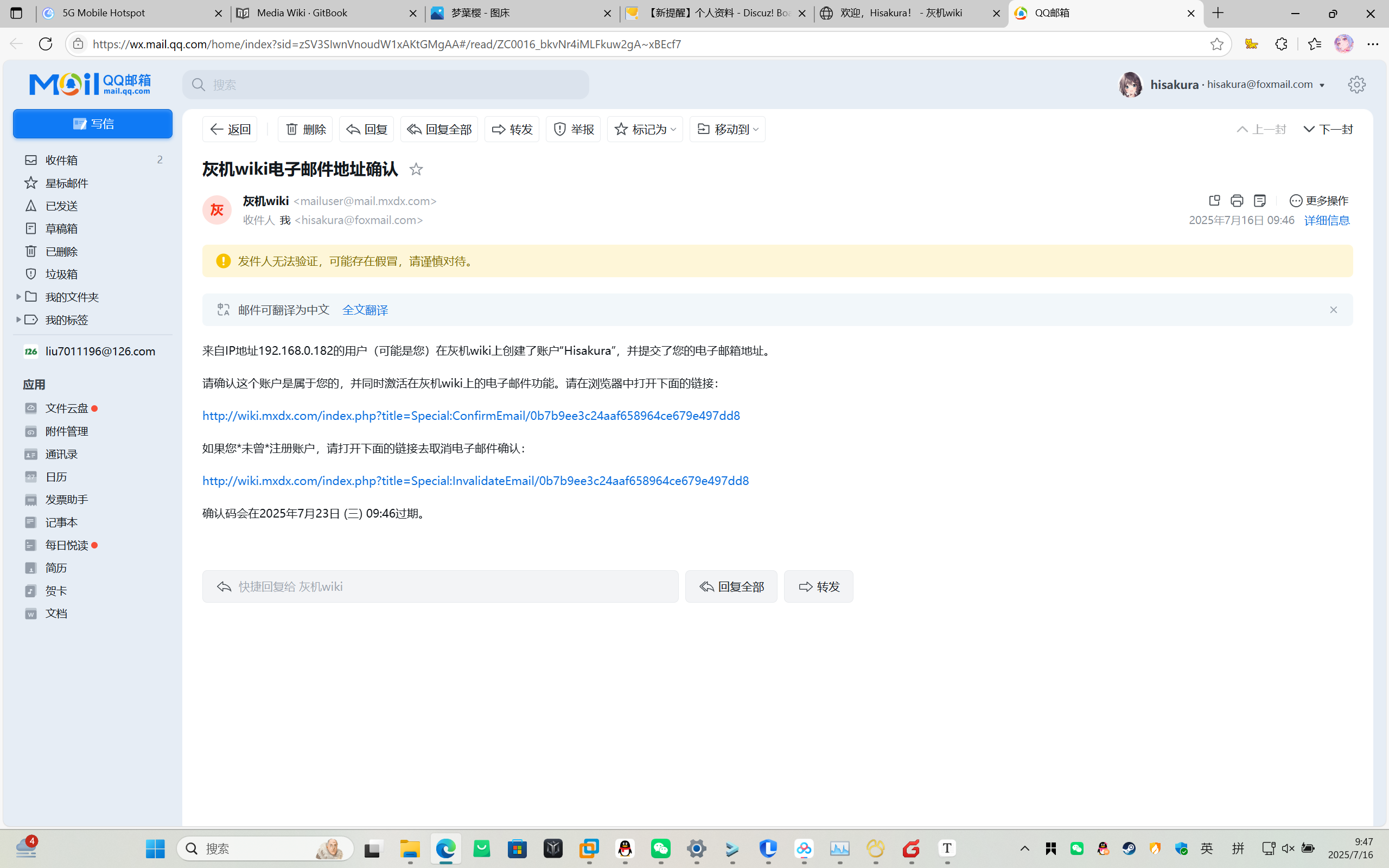Star the email subject
The image size is (1389, 868).
point(416,169)
